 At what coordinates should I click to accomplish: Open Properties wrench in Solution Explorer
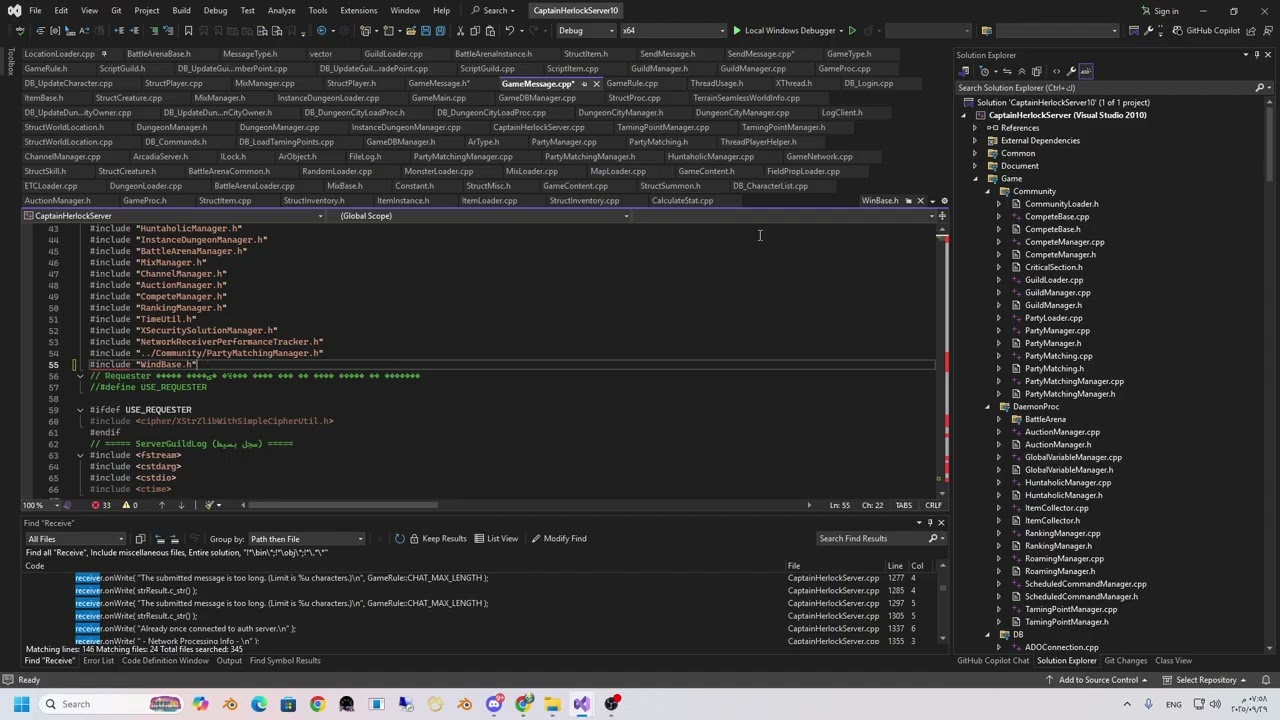(x=1071, y=71)
